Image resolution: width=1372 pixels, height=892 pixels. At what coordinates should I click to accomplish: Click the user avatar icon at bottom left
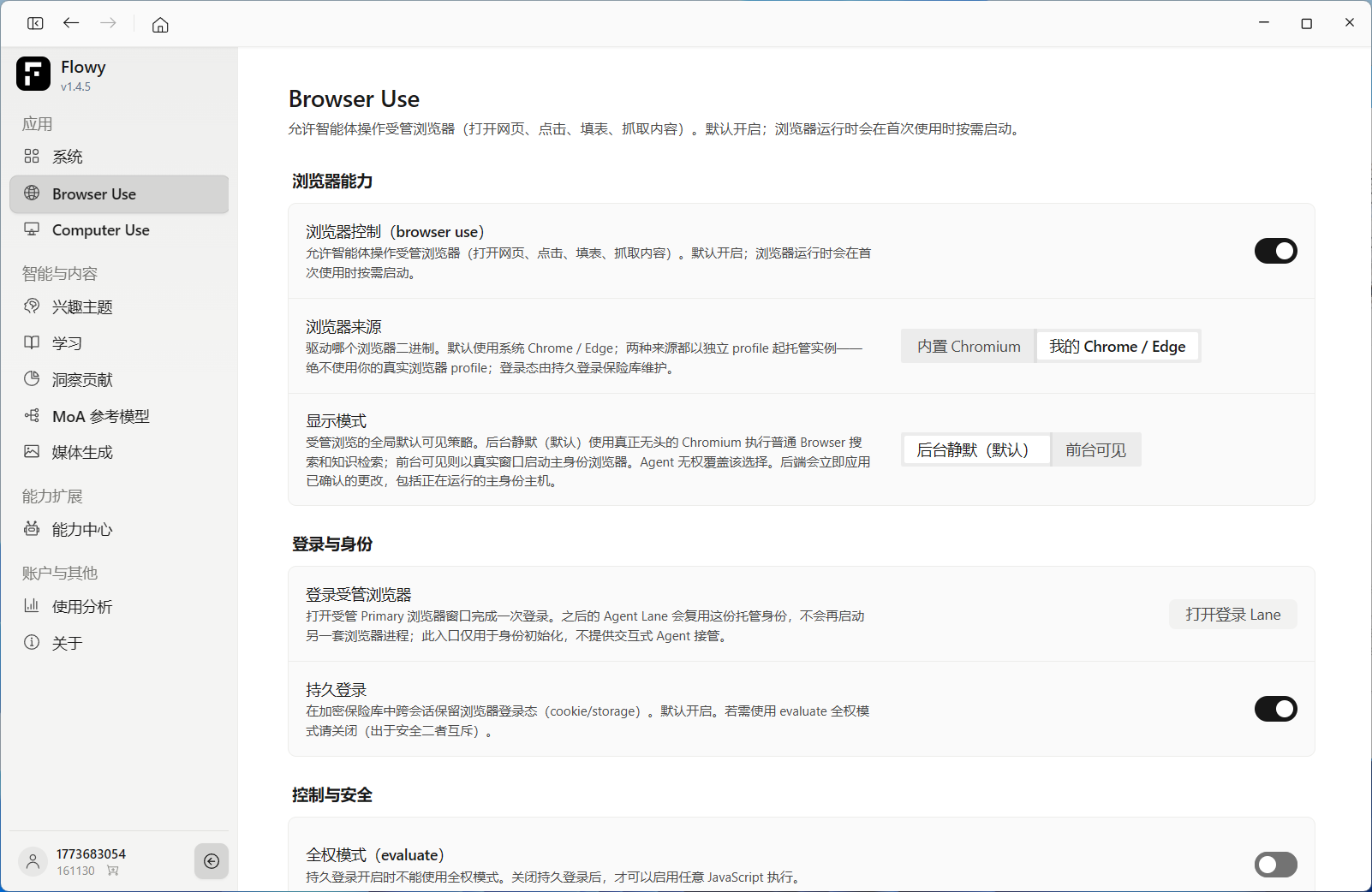(x=33, y=861)
